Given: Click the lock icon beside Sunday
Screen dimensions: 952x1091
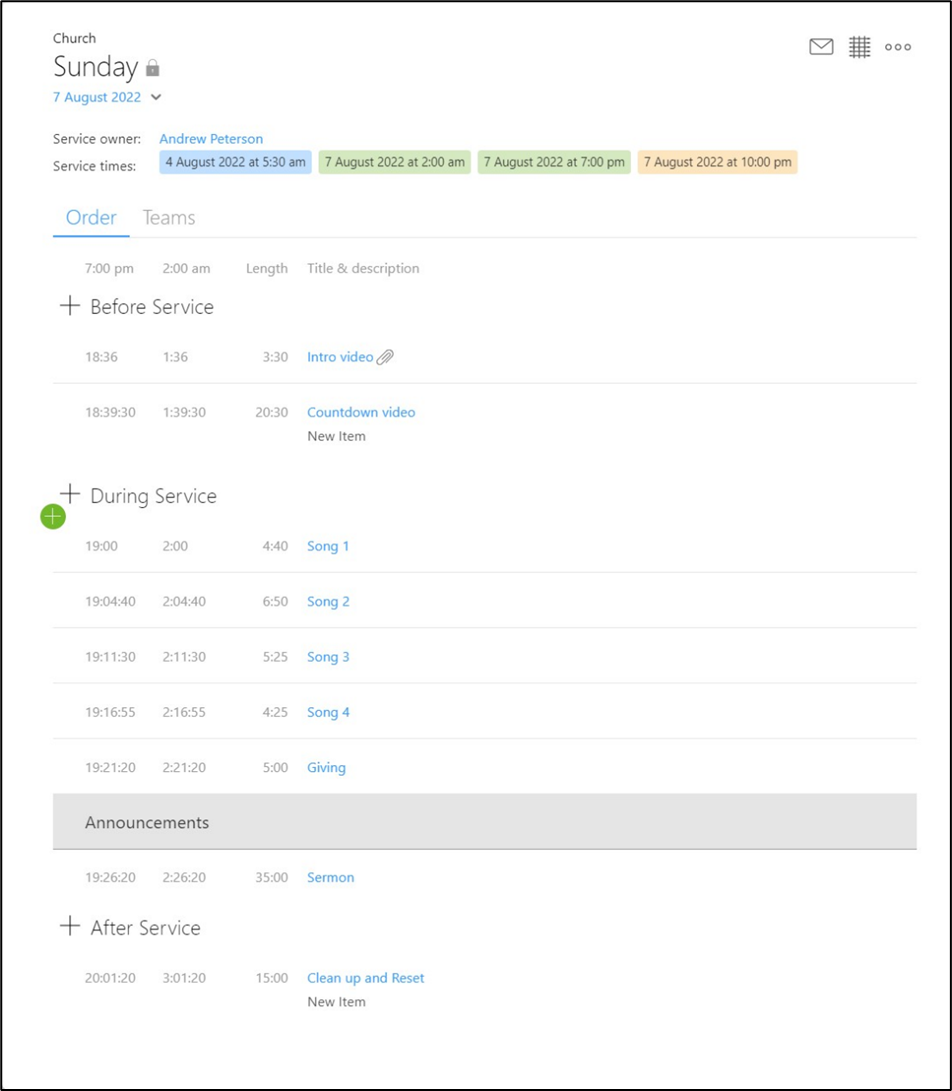Looking at the screenshot, I should 152,67.
